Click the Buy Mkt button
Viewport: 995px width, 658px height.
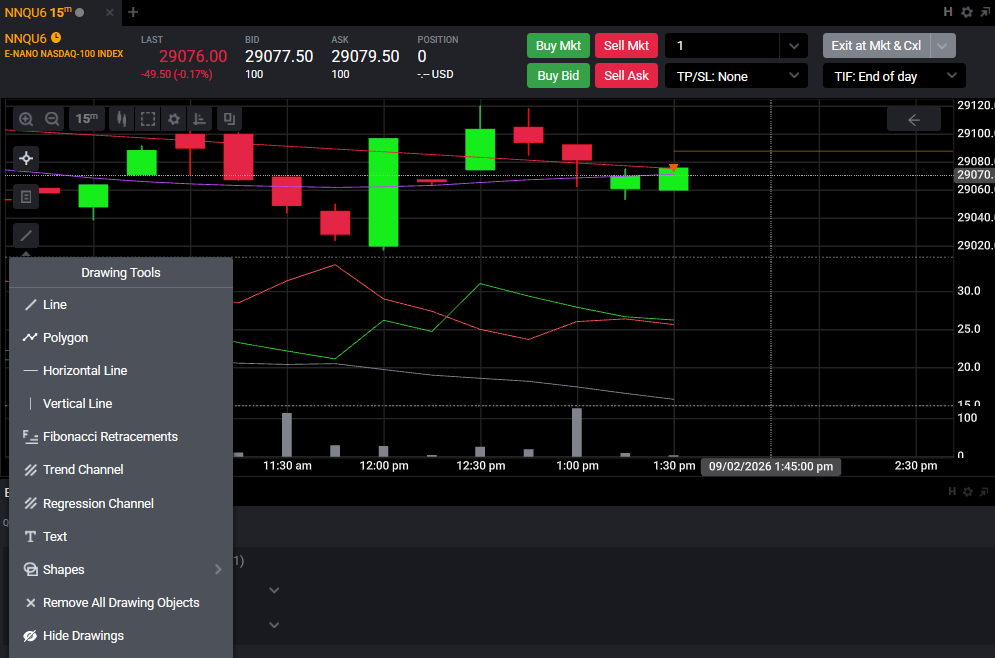coord(558,46)
